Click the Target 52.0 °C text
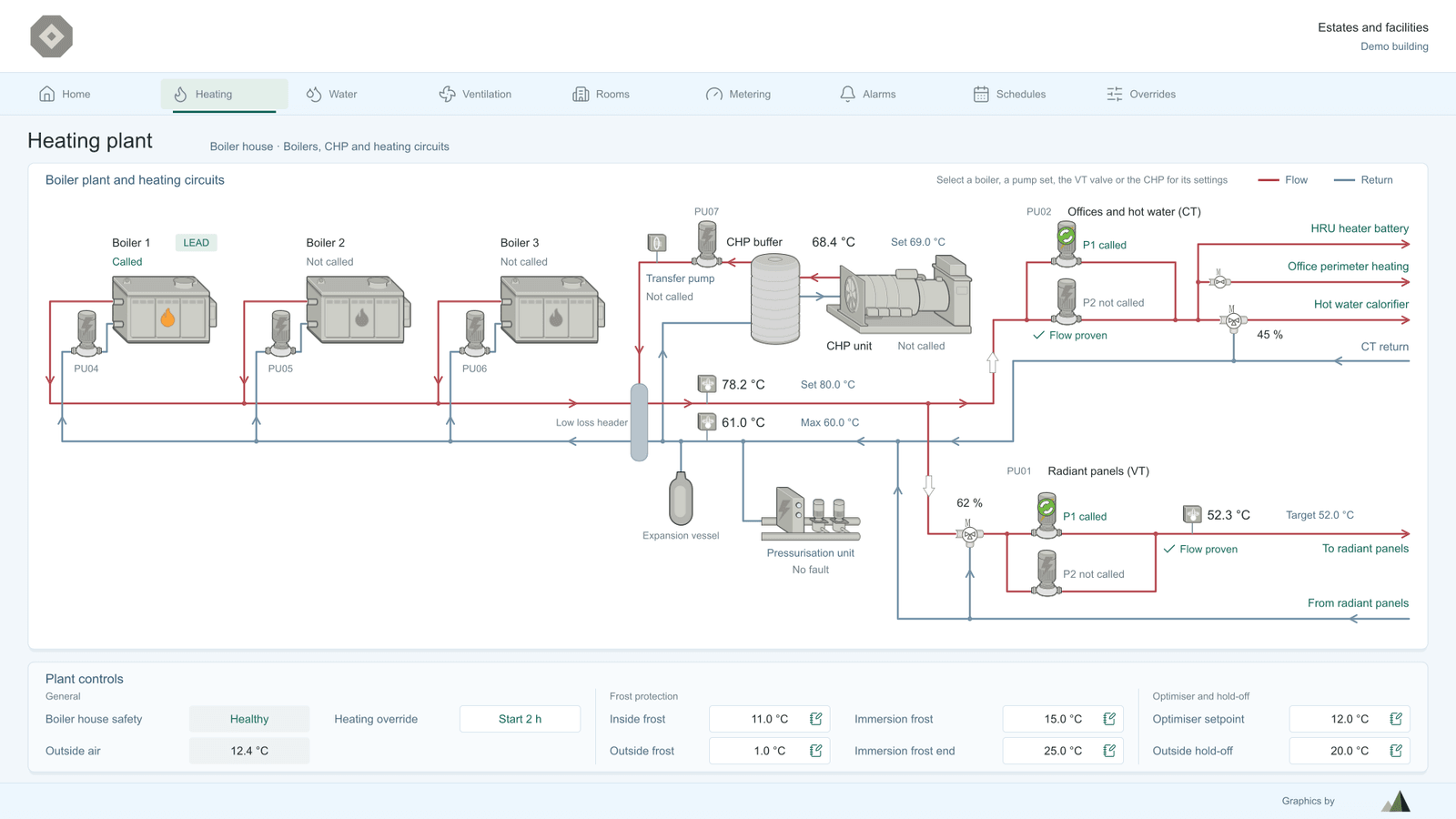The width and height of the screenshot is (1456, 819). (1319, 515)
